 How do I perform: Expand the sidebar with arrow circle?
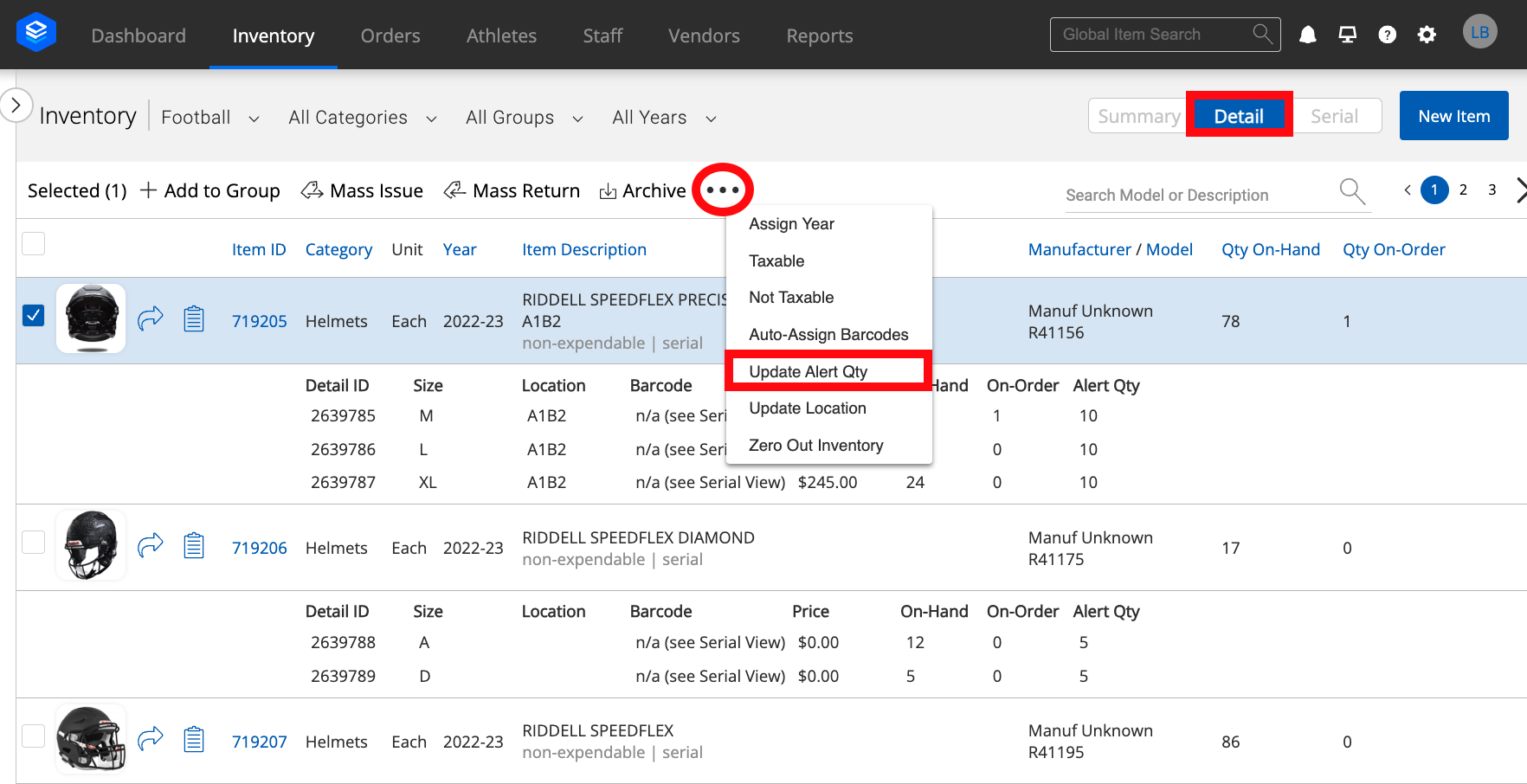tap(15, 106)
